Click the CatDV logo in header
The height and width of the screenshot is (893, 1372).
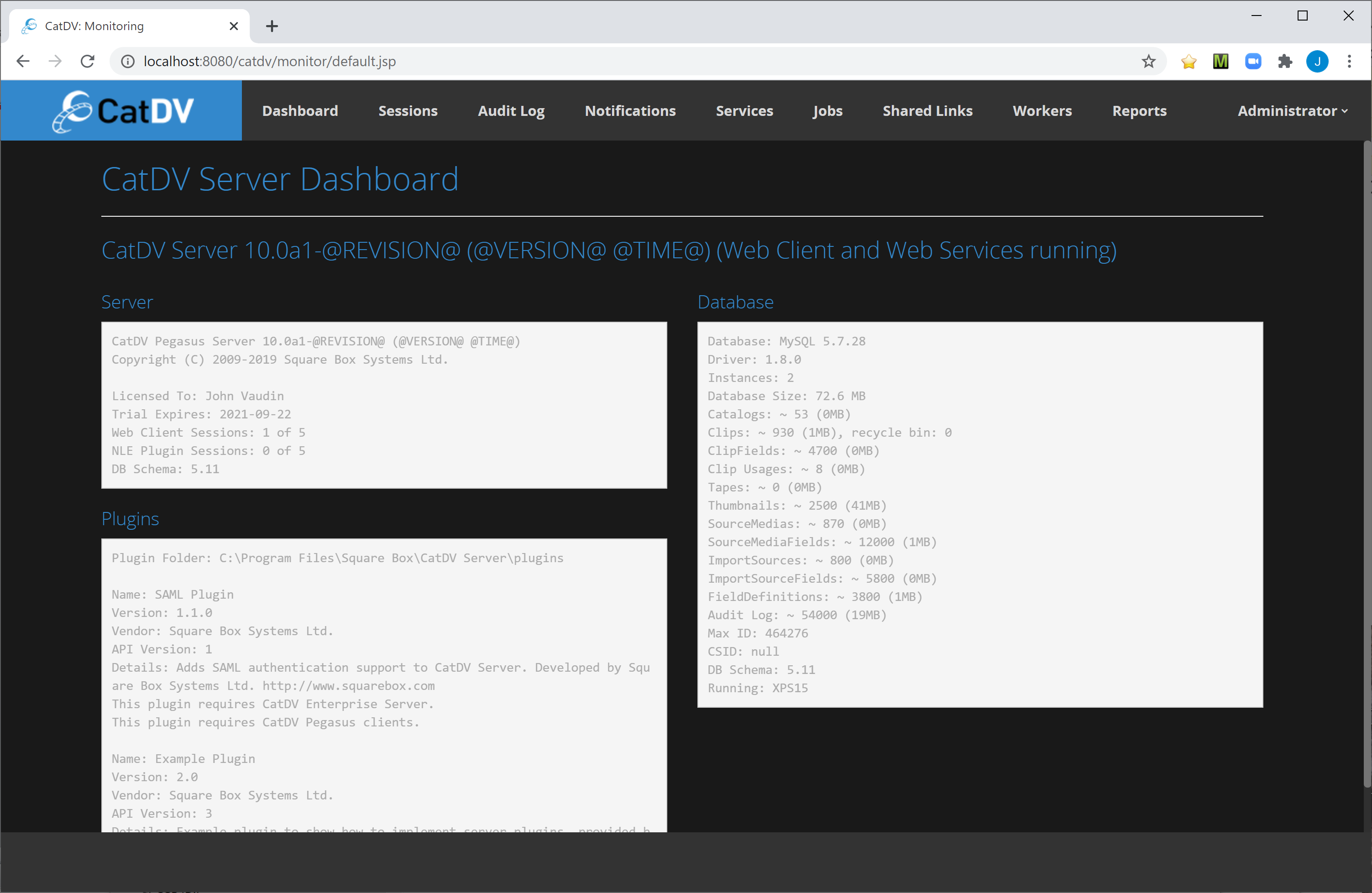[122, 111]
